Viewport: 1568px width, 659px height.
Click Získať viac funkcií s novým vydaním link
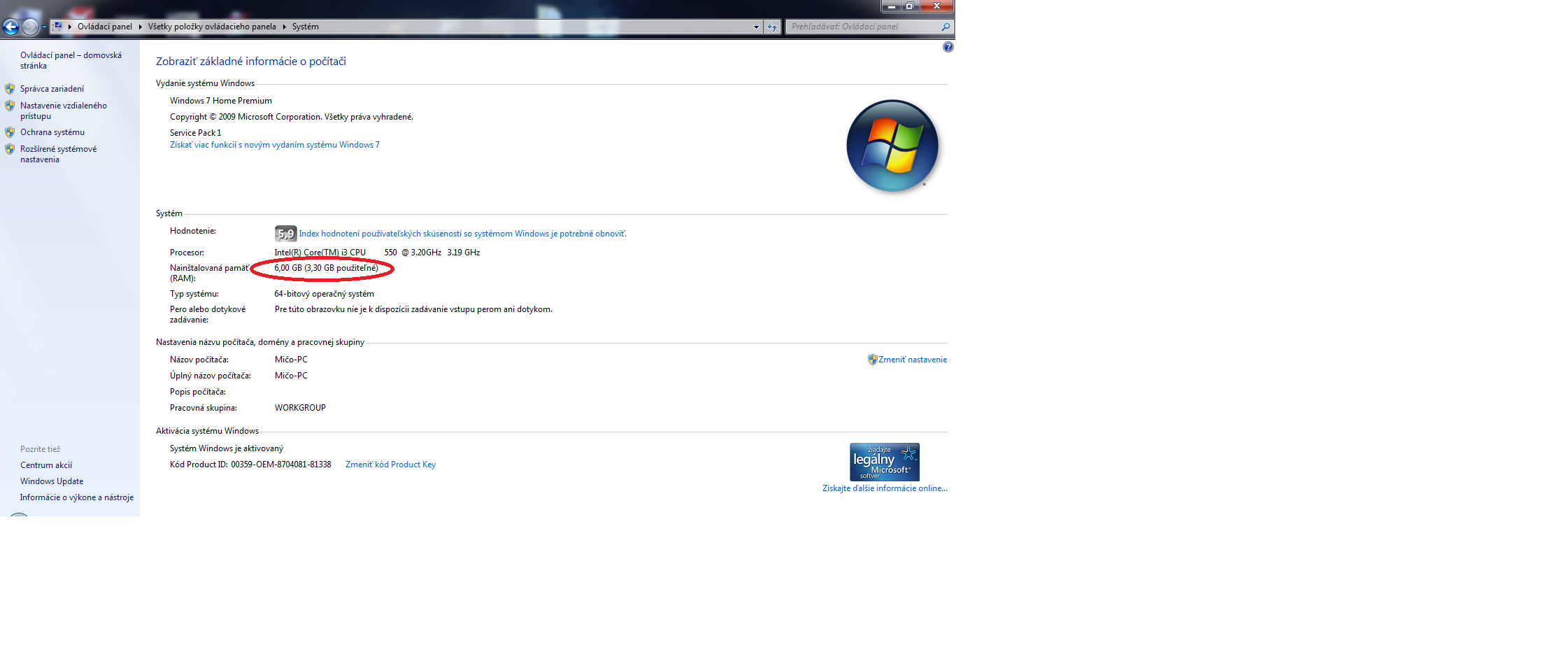(x=275, y=145)
